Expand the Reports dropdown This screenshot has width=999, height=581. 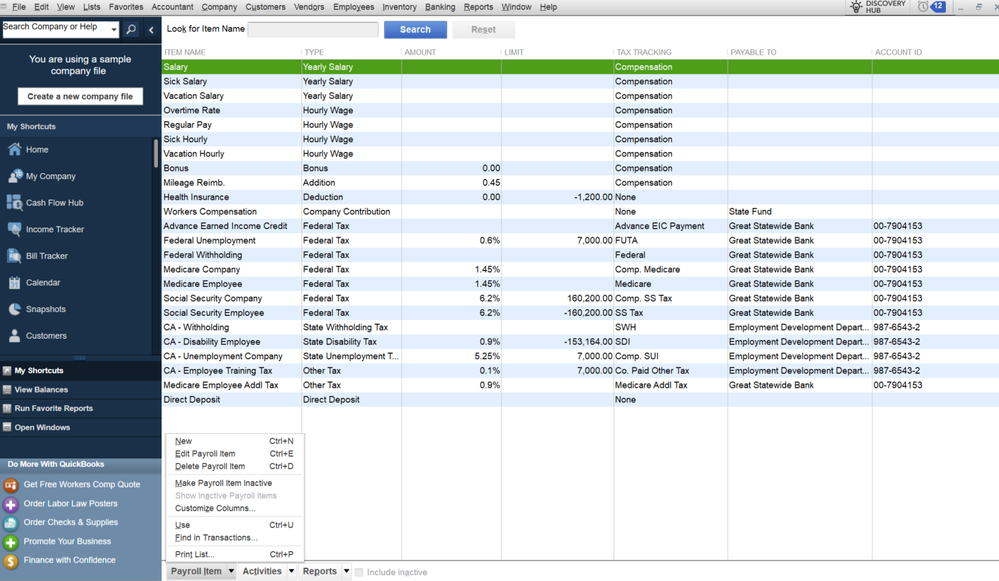point(320,571)
